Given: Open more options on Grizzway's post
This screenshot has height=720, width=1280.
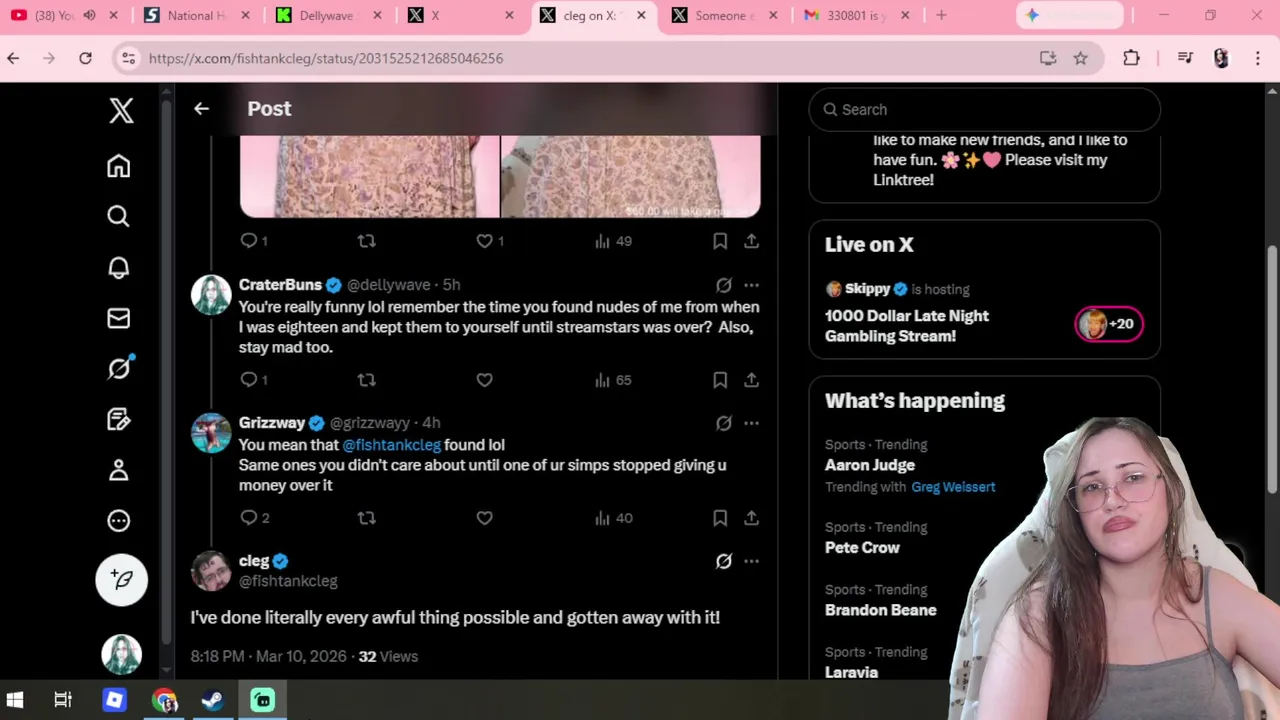Looking at the screenshot, I should (751, 423).
